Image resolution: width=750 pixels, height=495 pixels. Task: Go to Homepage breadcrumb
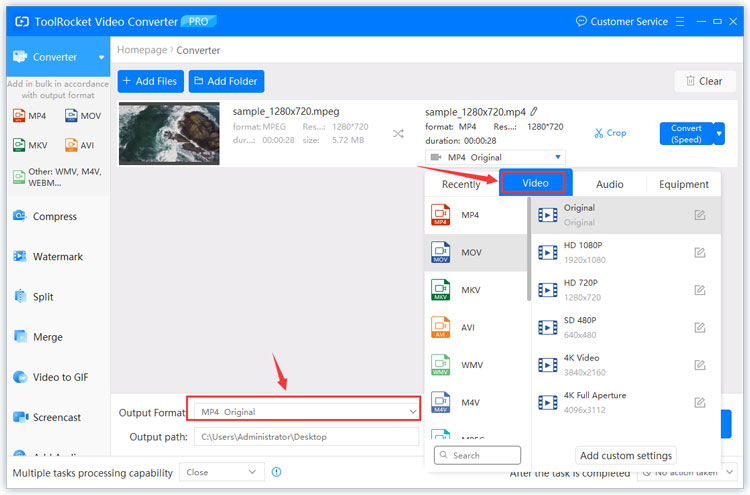142,50
